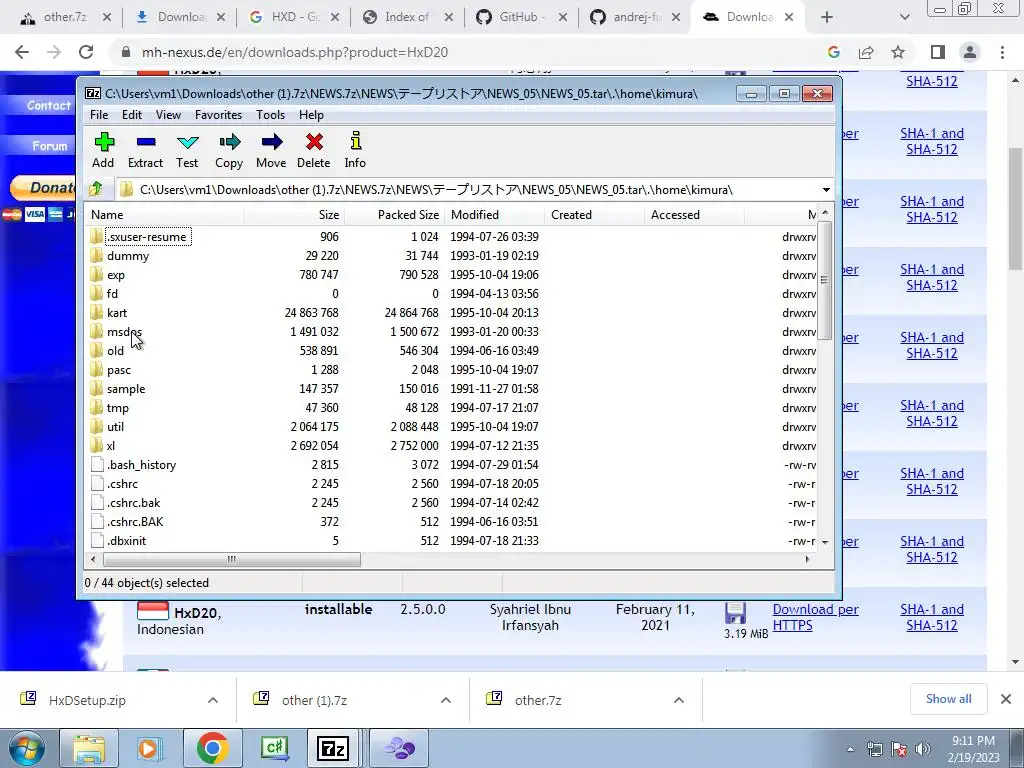Screen dimensions: 1024x768
Task: Expand other (1).7z download options
Action: 446,700
